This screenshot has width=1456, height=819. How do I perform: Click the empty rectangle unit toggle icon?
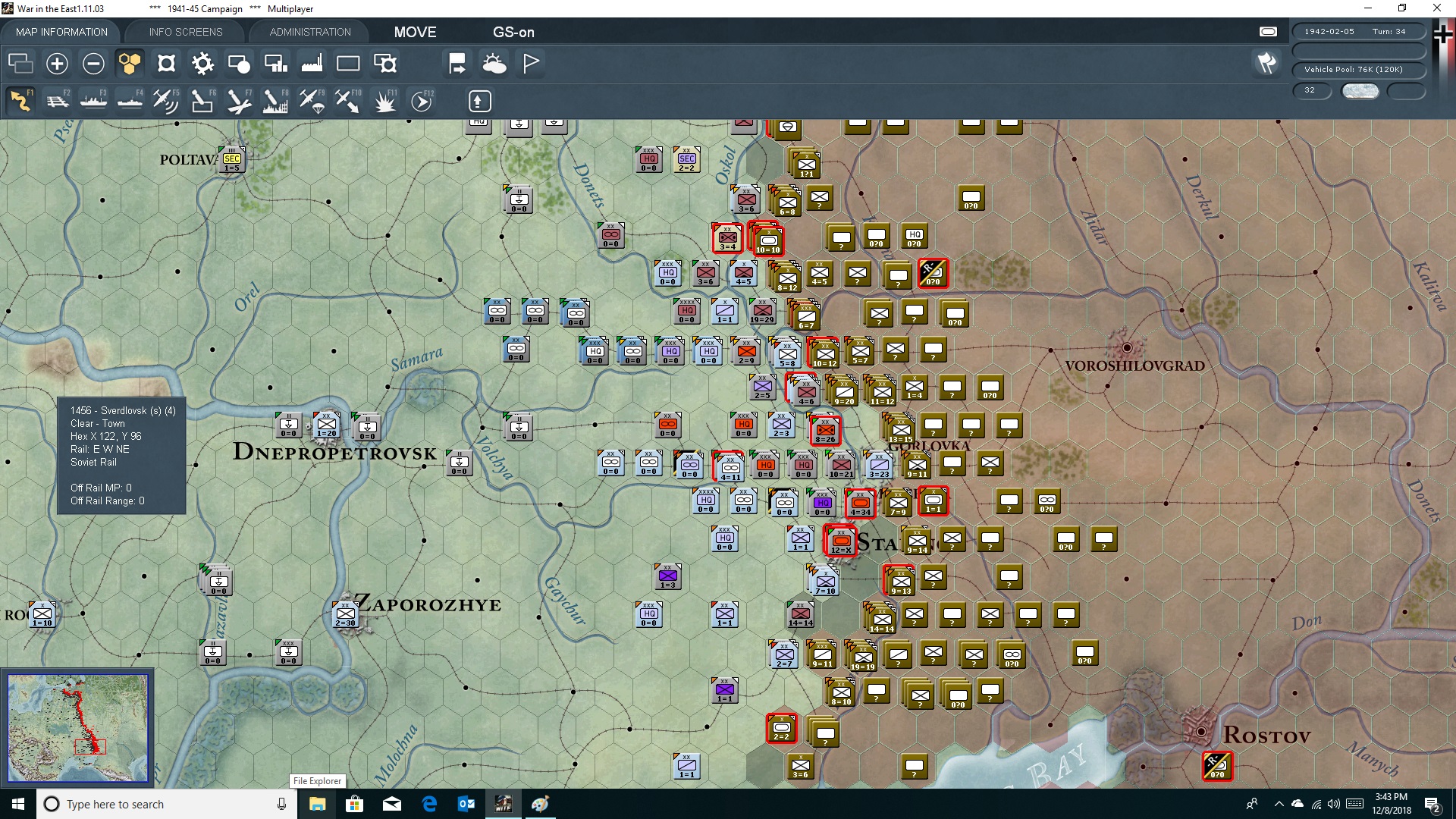pos(348,64)
